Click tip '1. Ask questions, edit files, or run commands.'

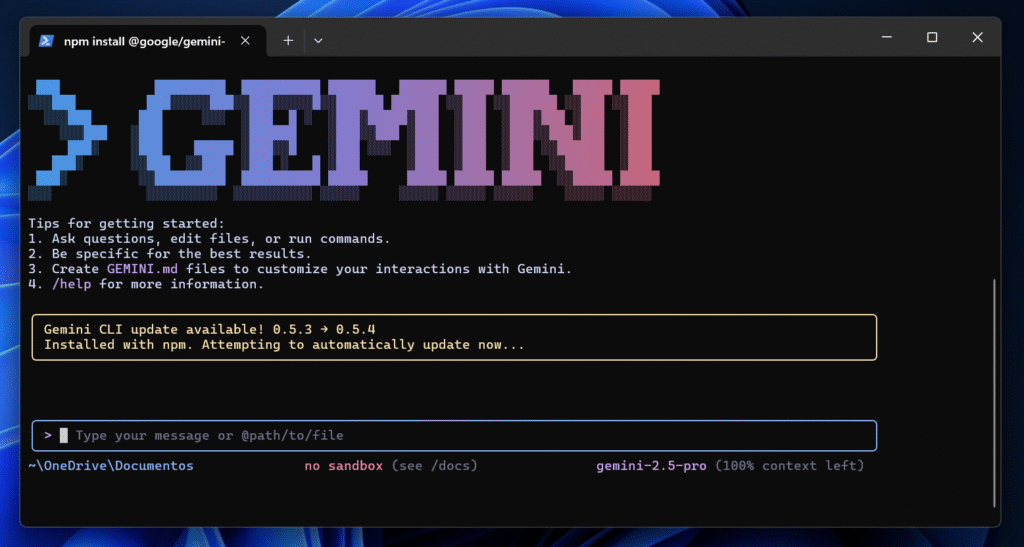click(209, 239)
